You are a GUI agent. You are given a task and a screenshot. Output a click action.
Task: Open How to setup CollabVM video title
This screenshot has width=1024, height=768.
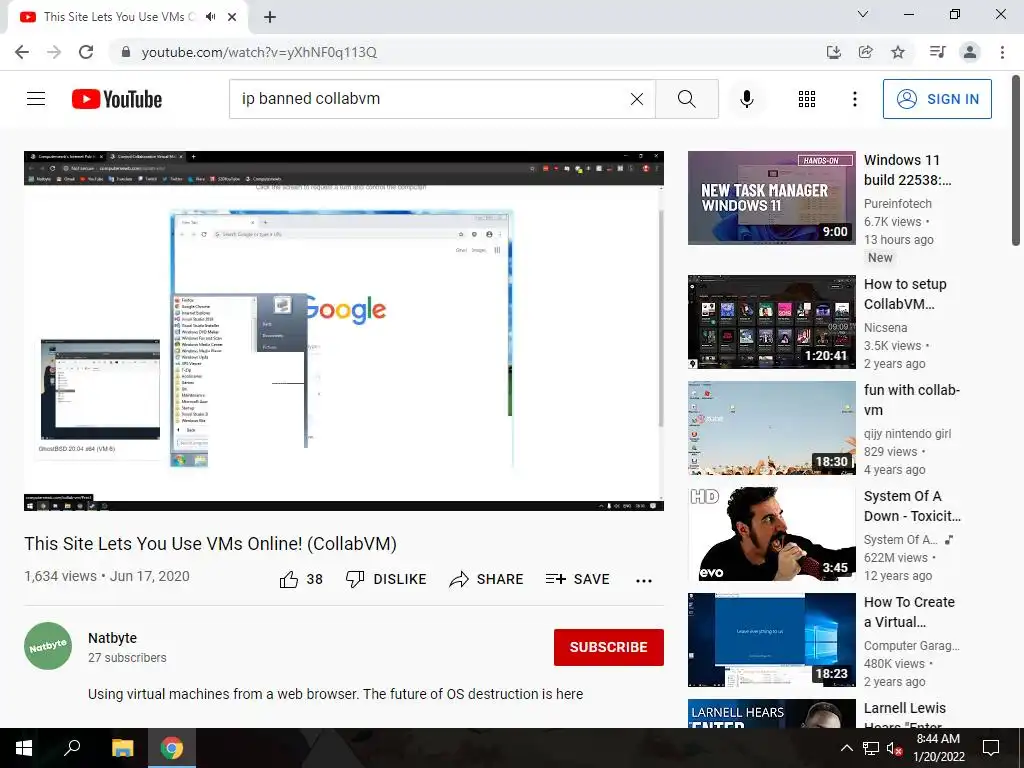[905, 294]
